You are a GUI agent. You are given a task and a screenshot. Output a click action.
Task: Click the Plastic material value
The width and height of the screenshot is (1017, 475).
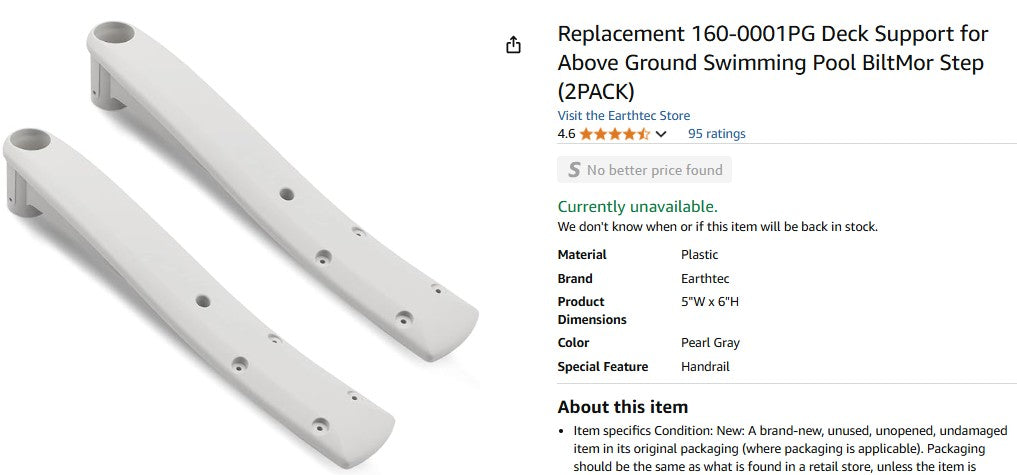click(699, 255)
